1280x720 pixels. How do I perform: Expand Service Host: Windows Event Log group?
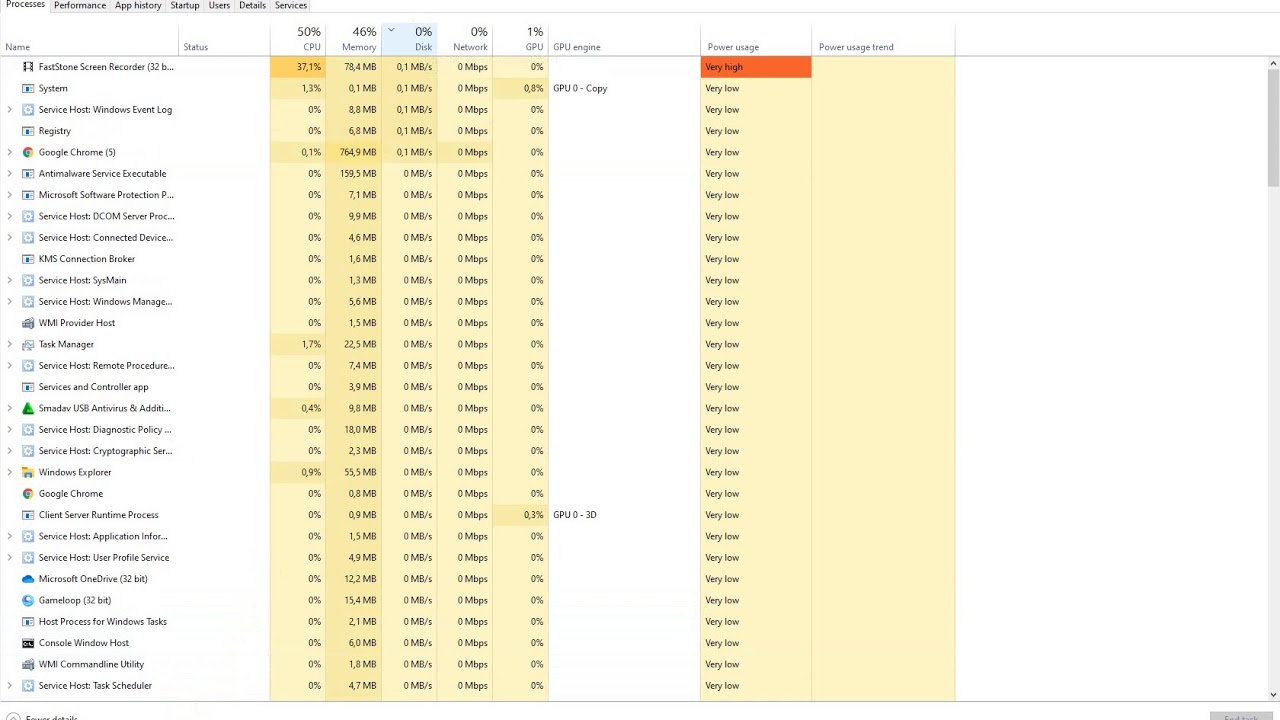coord(10,110)
